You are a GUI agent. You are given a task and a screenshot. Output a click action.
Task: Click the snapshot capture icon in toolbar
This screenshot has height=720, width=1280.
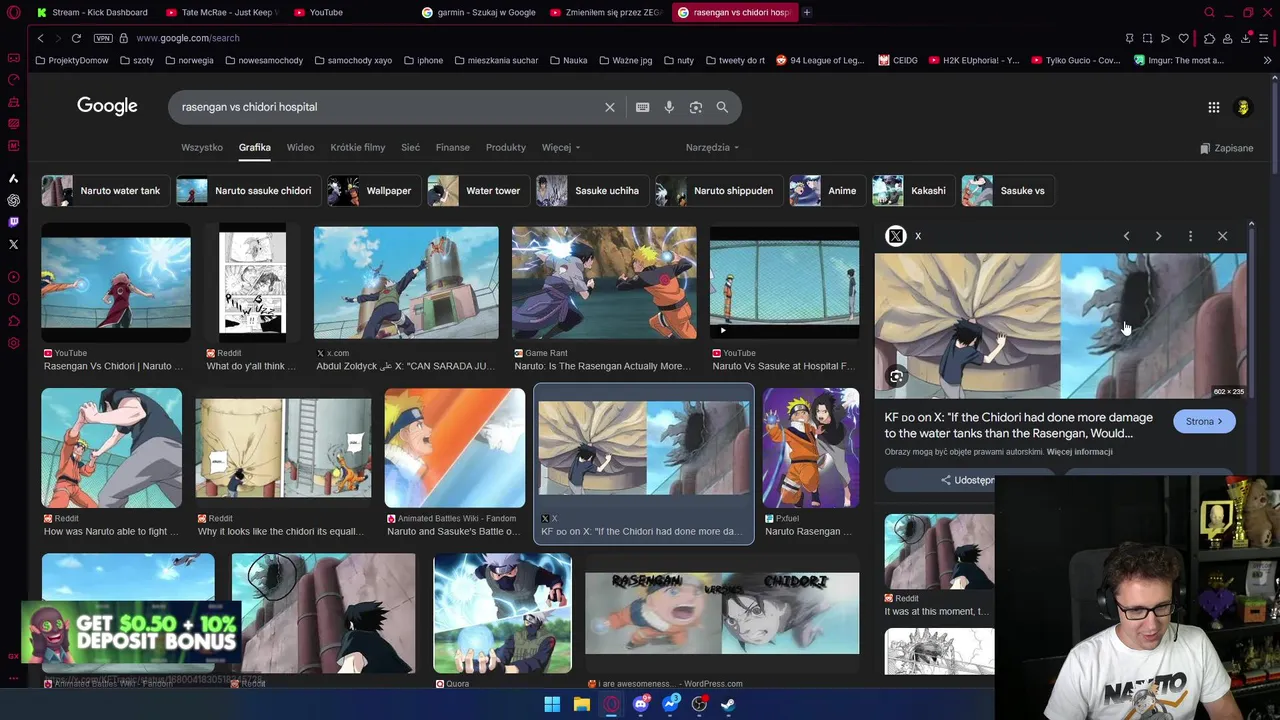click(1147, 38)
